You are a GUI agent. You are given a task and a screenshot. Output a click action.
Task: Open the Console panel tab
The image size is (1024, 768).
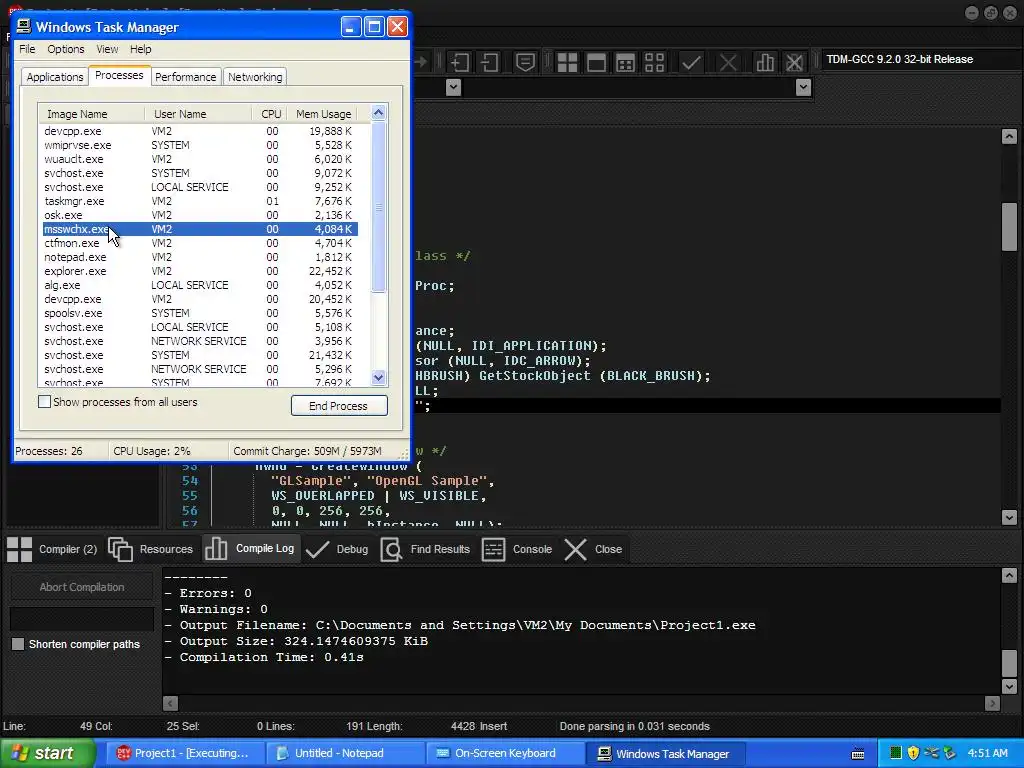click(517, 549)
